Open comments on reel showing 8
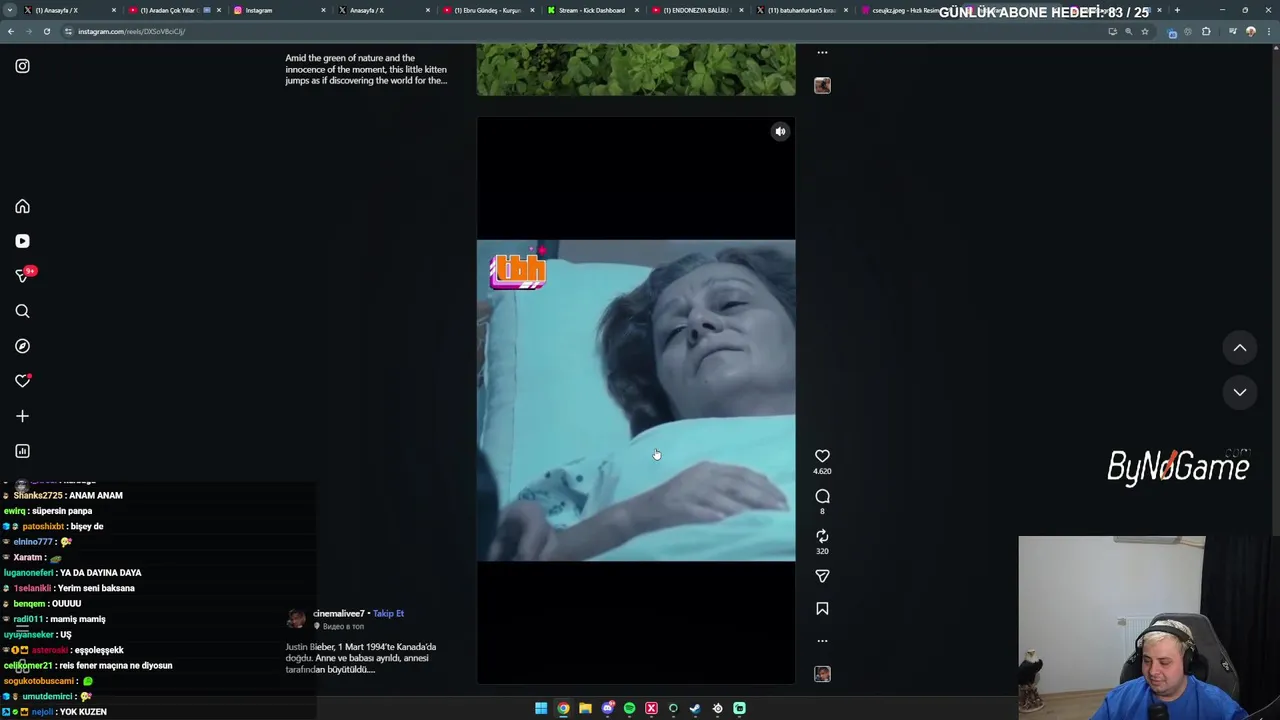 tap(822, 496)
